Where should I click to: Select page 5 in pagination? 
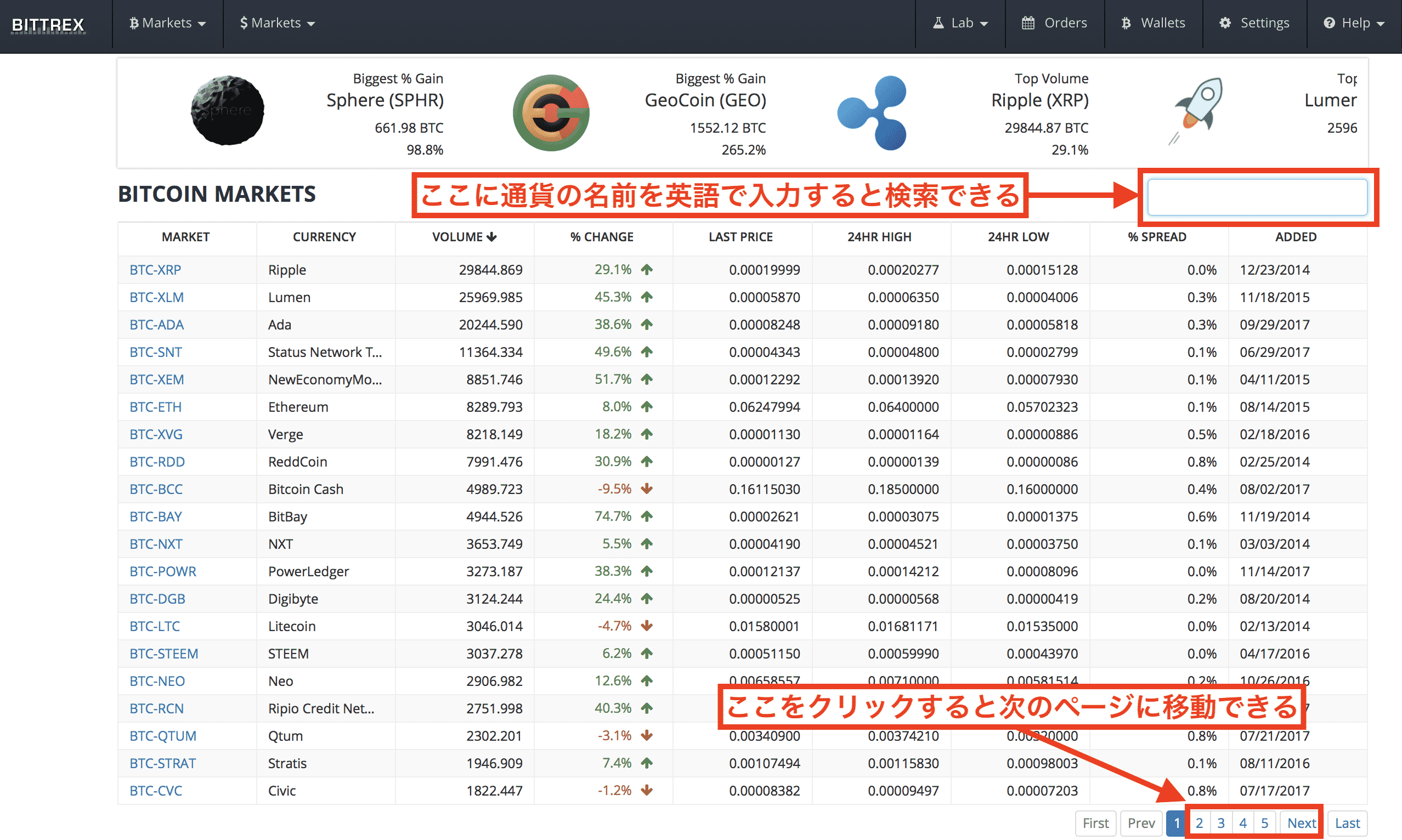click(x=1264, y=824)
